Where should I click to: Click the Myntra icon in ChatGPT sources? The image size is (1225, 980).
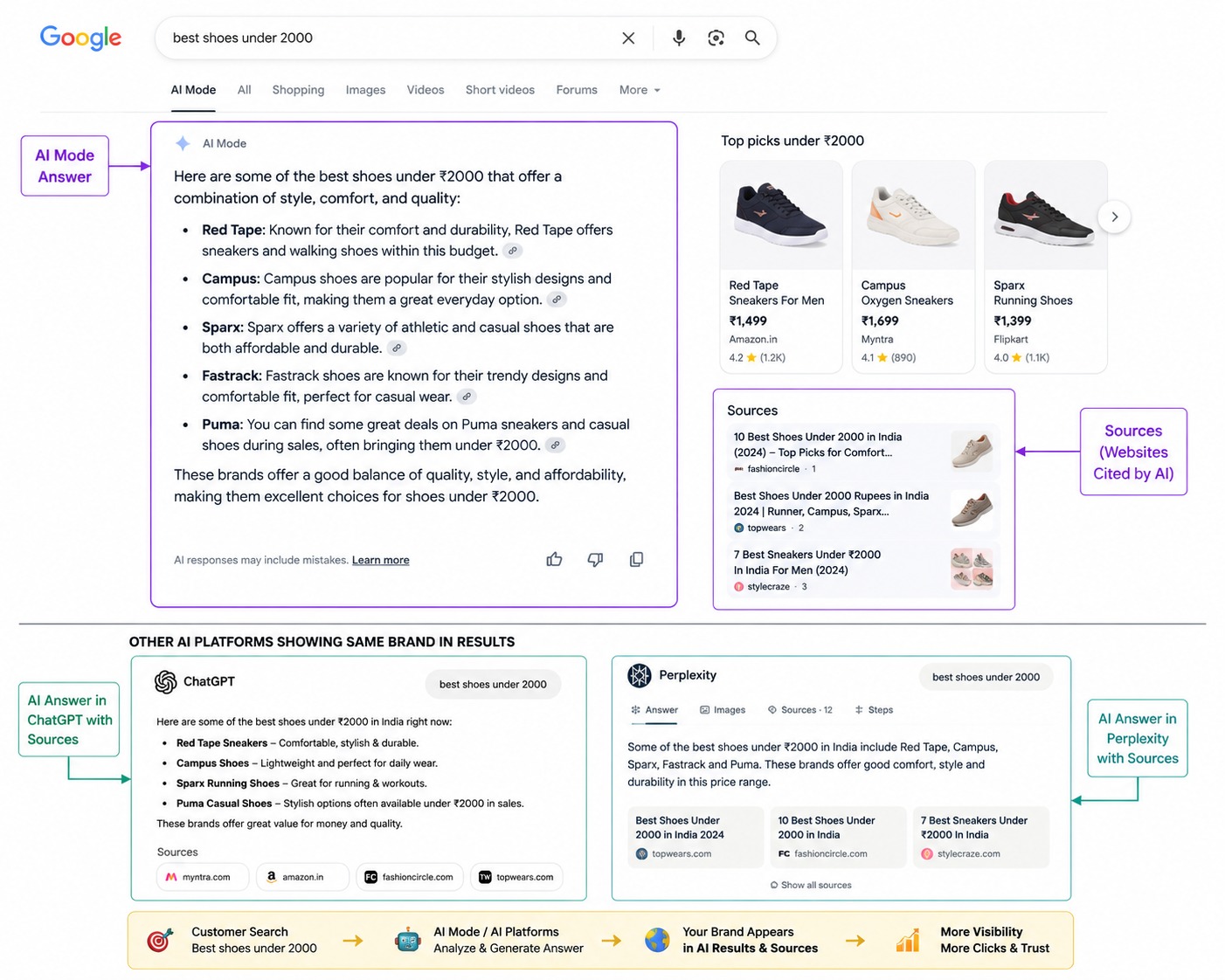171,877
